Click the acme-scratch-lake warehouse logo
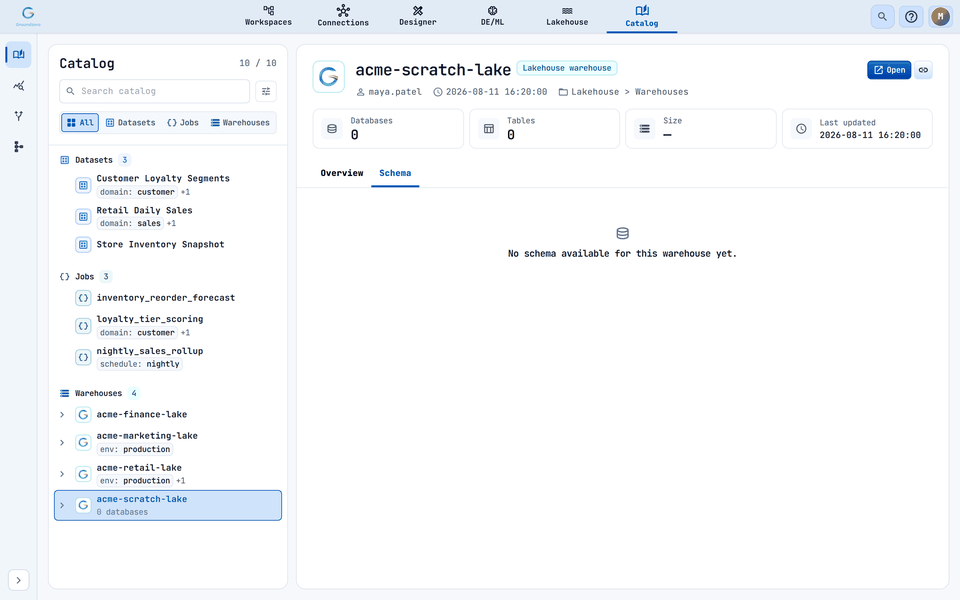This screenshot has width=960, height=600. tap(329, 77)
